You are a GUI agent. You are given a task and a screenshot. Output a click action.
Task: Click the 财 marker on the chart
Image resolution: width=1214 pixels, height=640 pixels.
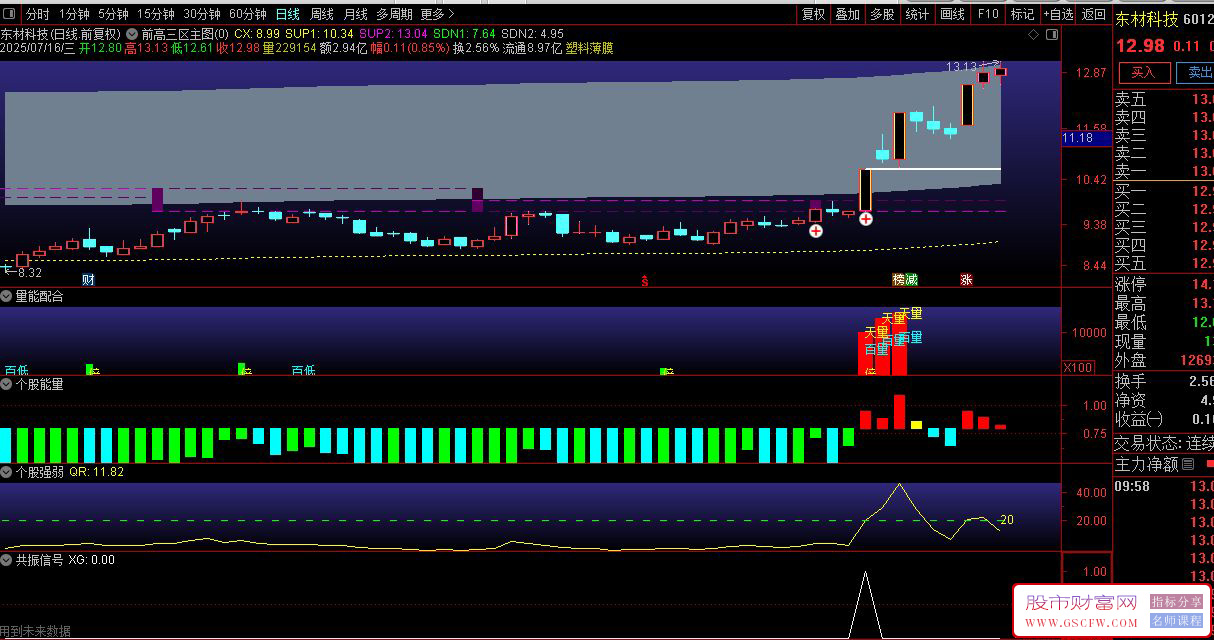click(88, 279)
